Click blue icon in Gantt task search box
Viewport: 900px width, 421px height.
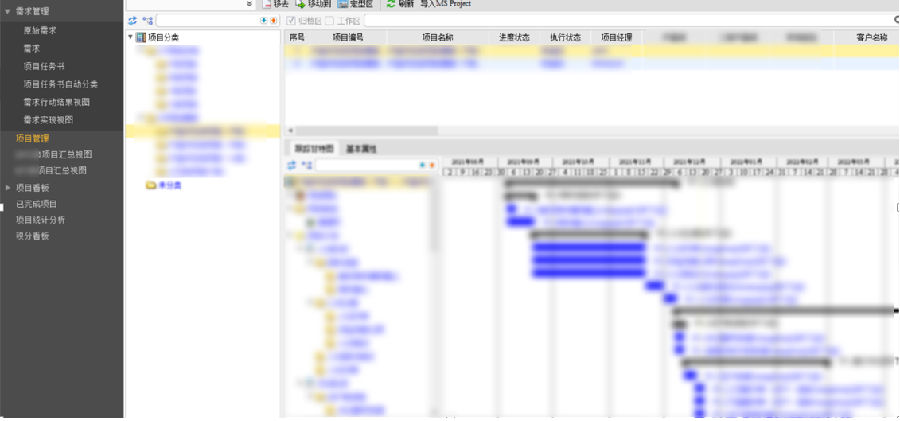[422, 165]
